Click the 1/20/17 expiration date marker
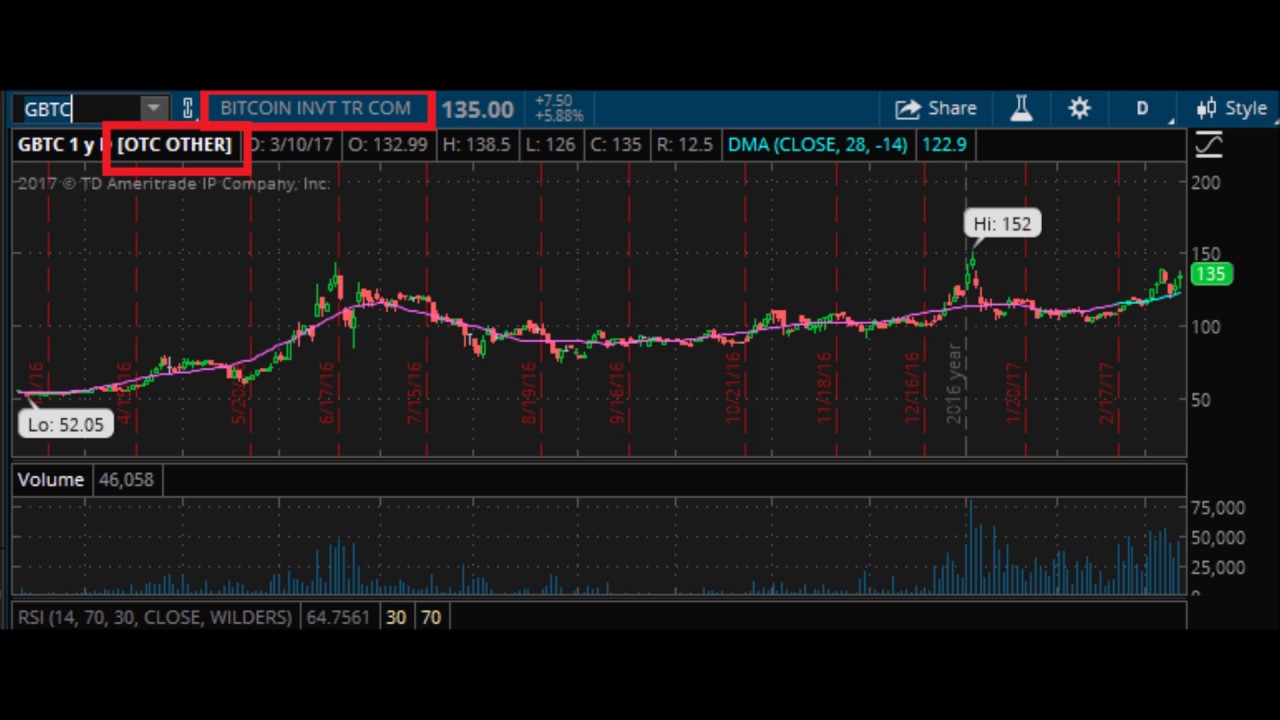This screenshot has height=720, width=1280. [1015, 393]
